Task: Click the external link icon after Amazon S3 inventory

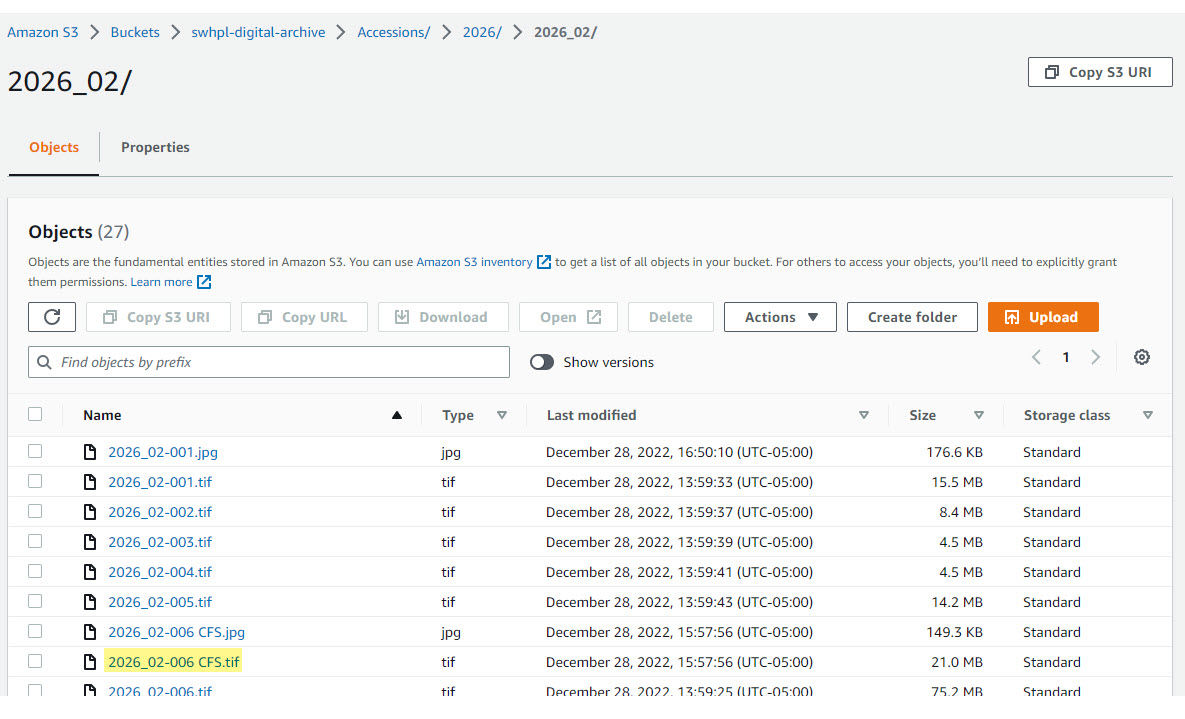Action: point(543,262)
